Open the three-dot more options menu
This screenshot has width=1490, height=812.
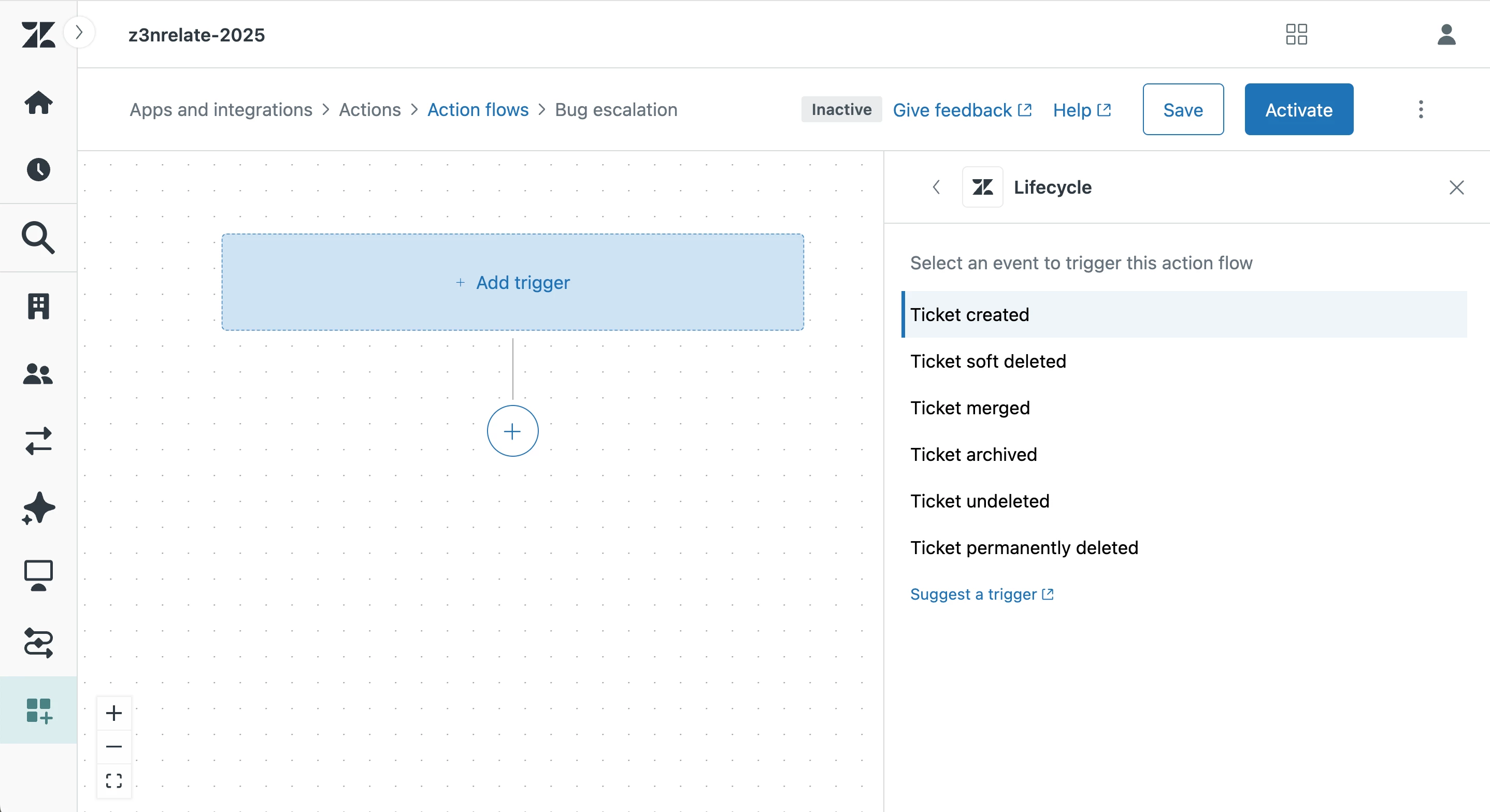pos(1421,109)
